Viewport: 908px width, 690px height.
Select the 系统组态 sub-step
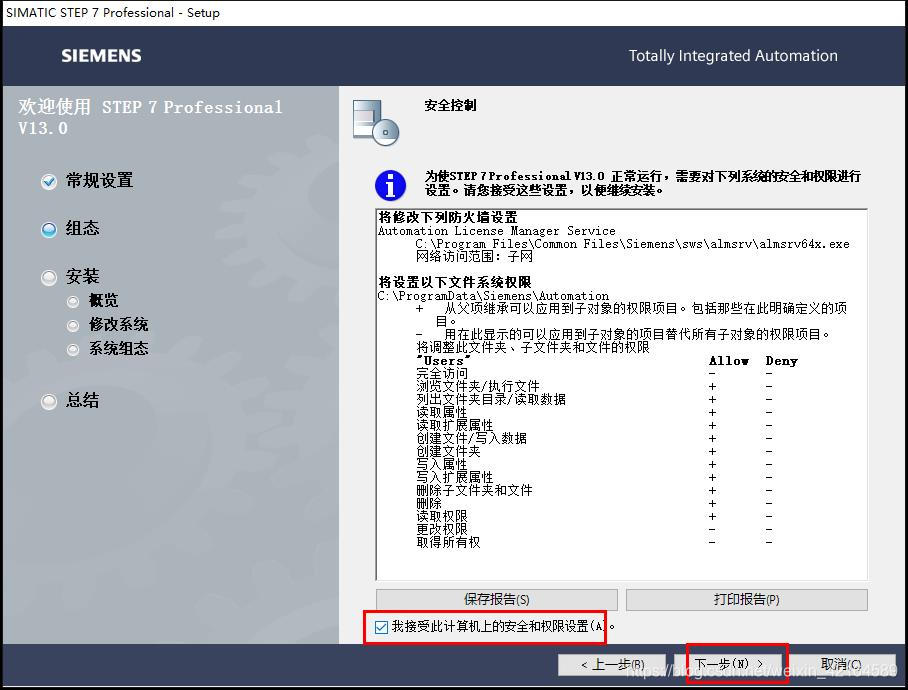108,348
